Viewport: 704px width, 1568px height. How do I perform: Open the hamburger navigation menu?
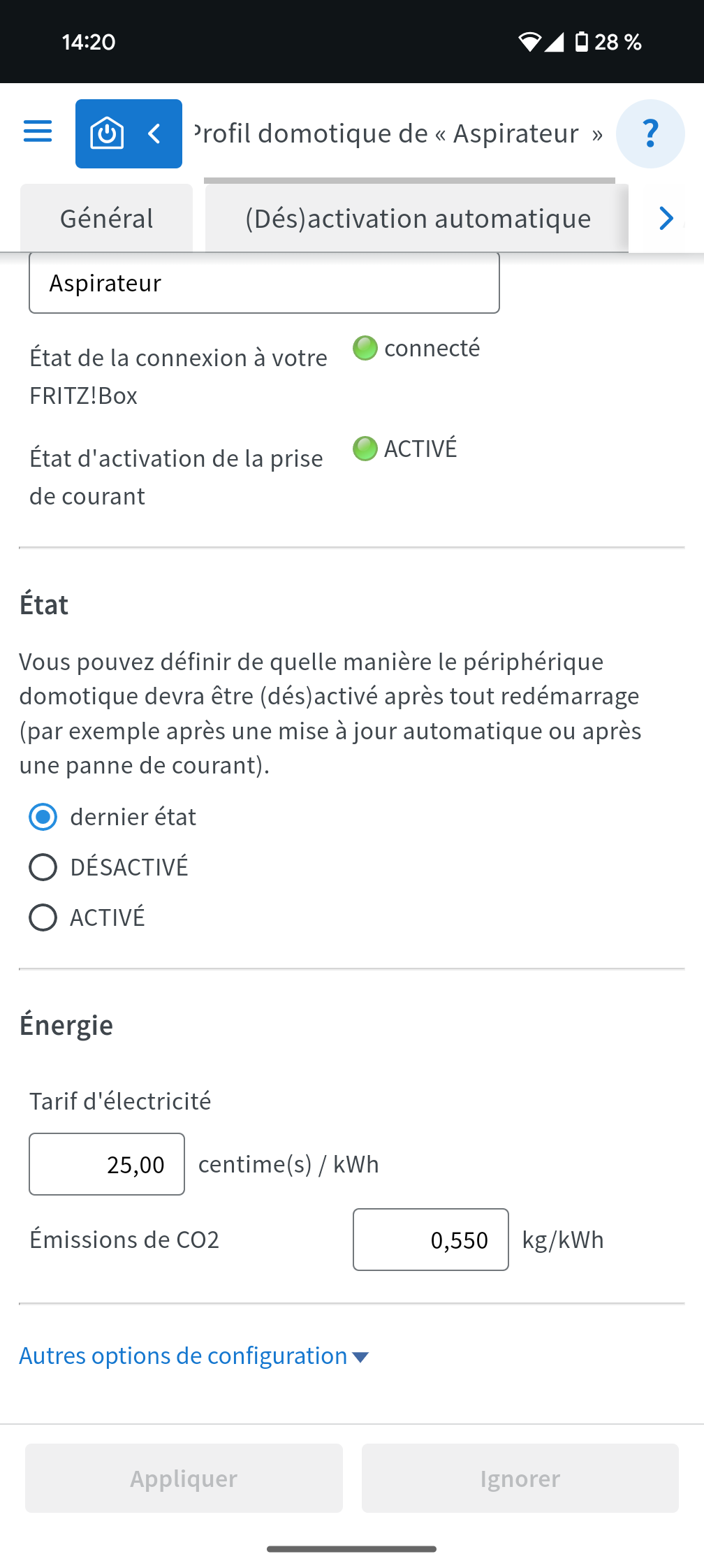click(38, 132)
